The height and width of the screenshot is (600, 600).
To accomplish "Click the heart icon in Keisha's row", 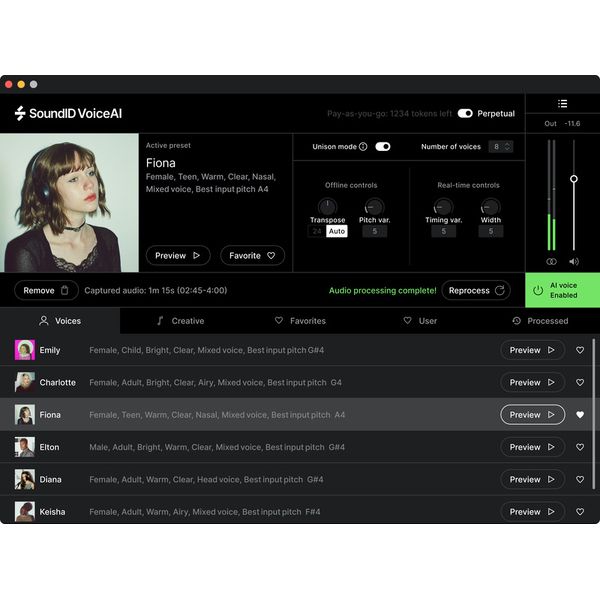I will (580, 512).
